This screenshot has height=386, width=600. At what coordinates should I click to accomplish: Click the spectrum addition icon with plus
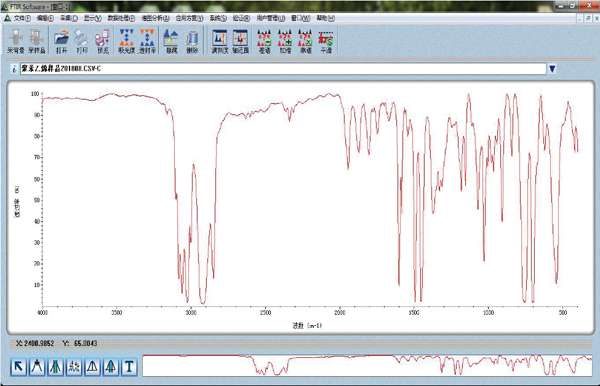tap(285, 41)
